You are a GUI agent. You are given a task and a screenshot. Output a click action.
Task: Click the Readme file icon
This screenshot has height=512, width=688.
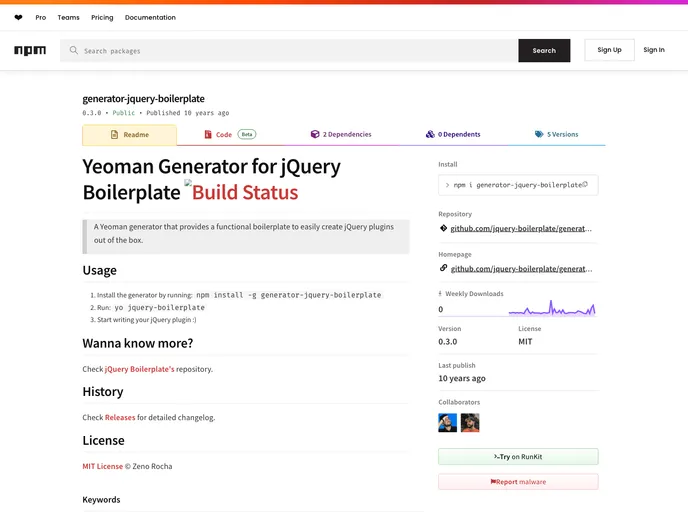[x=115, y=135]
